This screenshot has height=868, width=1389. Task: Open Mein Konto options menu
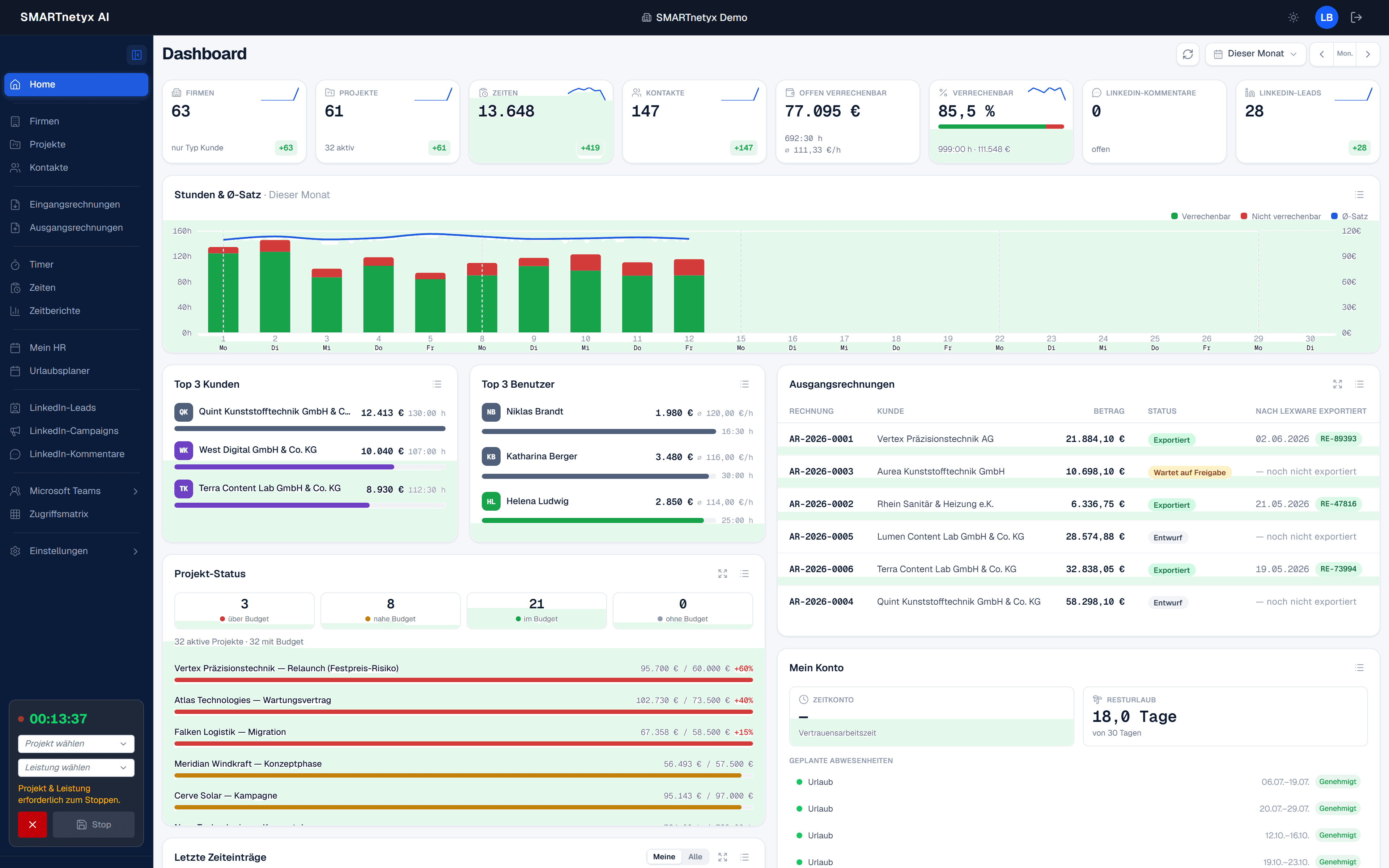click(x=1359, y=668)
